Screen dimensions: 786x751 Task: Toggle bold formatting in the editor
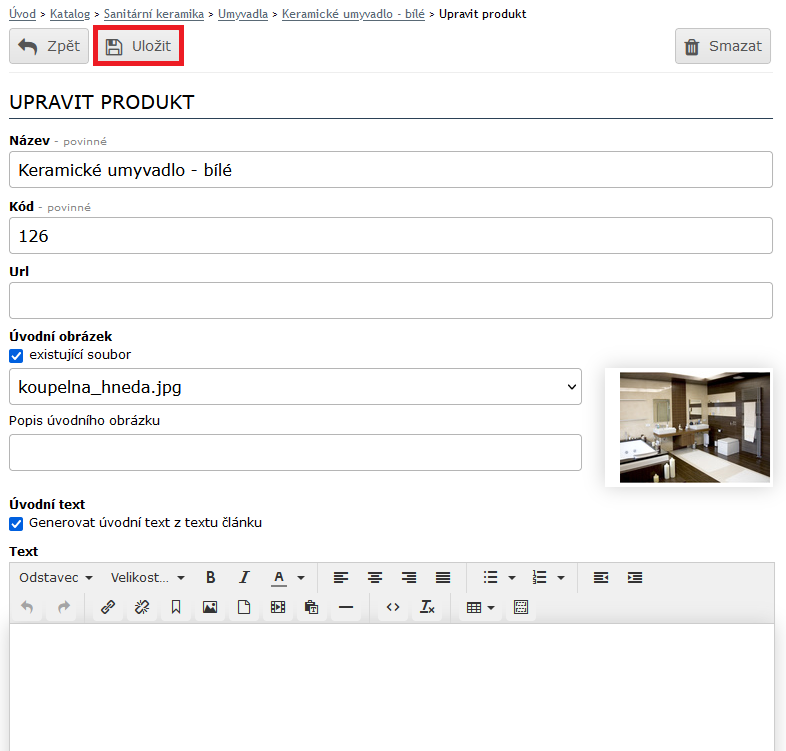[210, 577]
